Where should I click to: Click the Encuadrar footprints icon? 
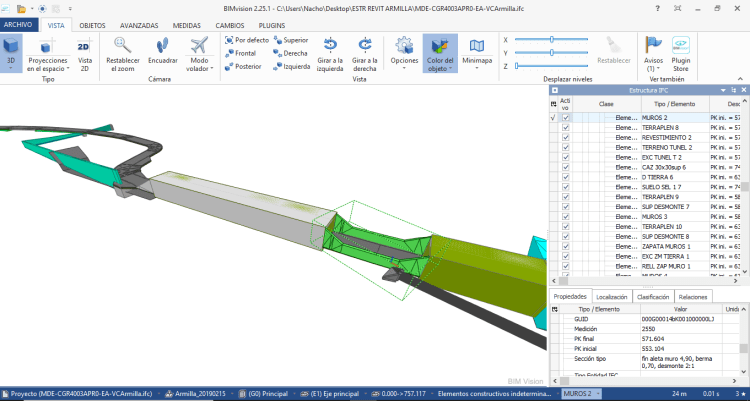tap(162, 46)
